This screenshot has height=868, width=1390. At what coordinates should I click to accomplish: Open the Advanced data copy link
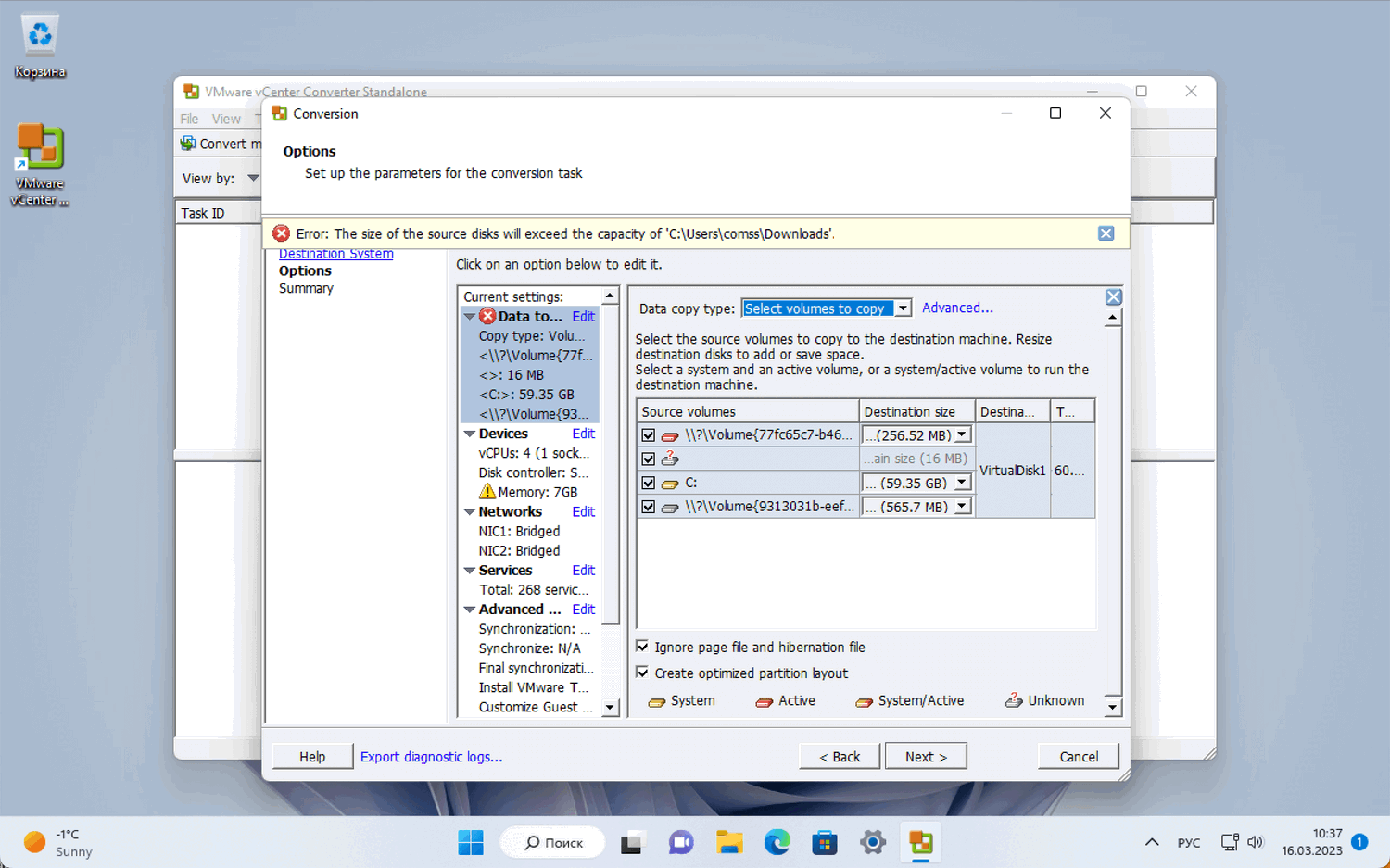tap(957, 308)
